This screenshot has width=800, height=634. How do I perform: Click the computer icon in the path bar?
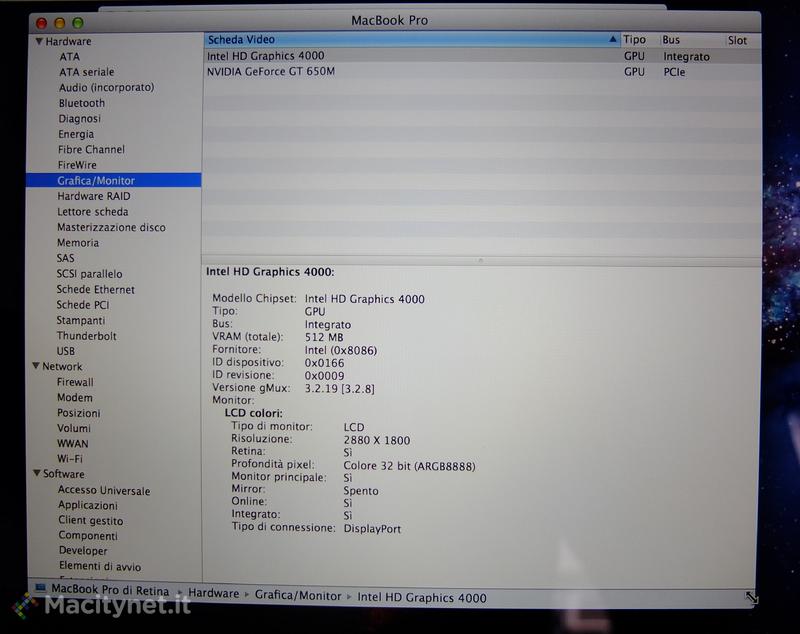coord(40,588)
